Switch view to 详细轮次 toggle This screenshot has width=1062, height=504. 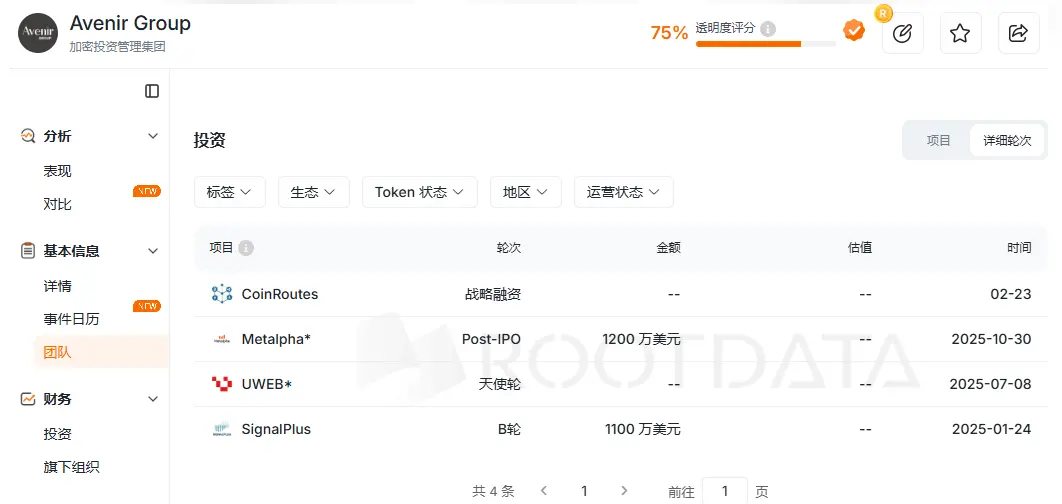click(x=1006, y=141)
